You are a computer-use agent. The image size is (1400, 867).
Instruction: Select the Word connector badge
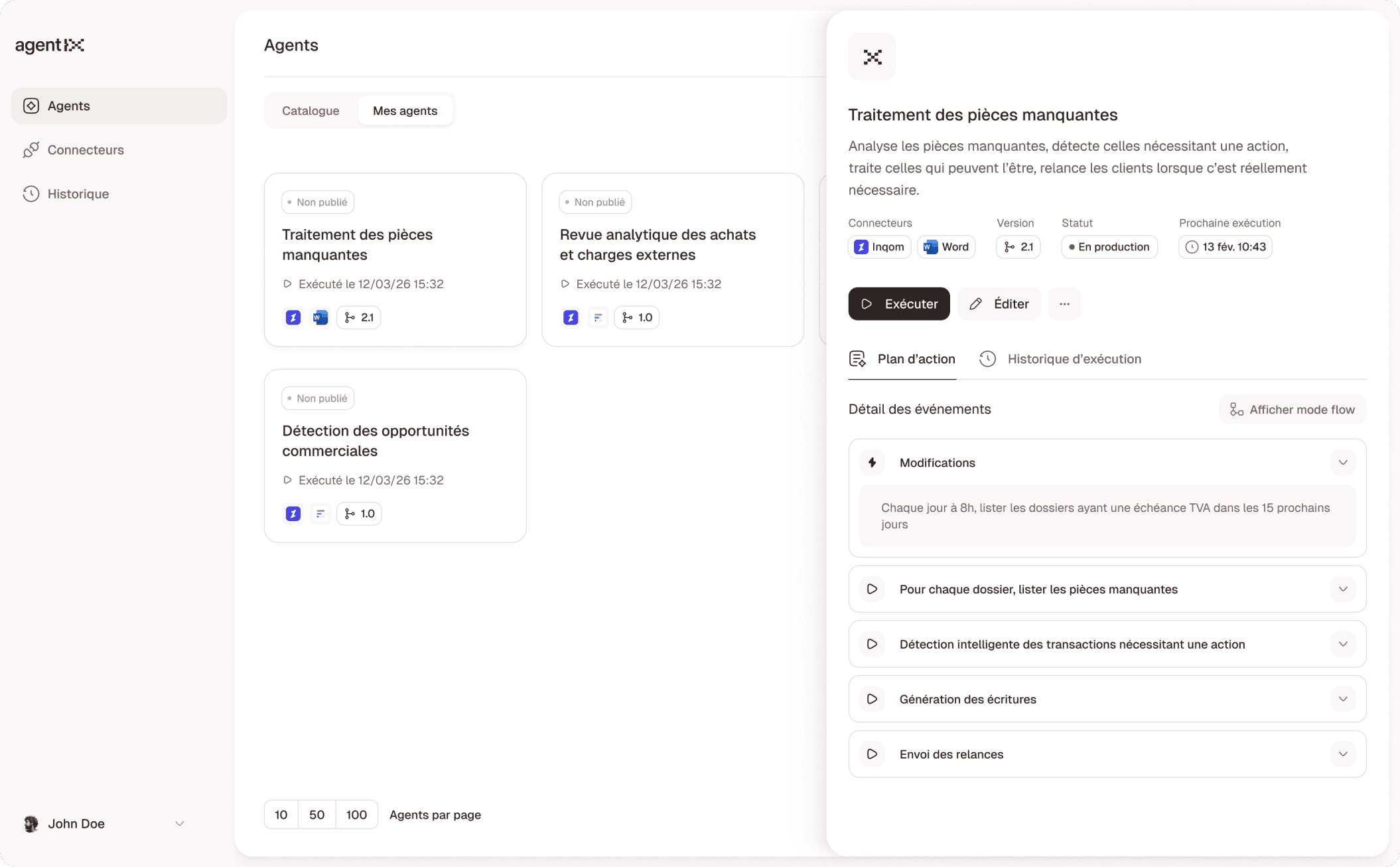946,246
